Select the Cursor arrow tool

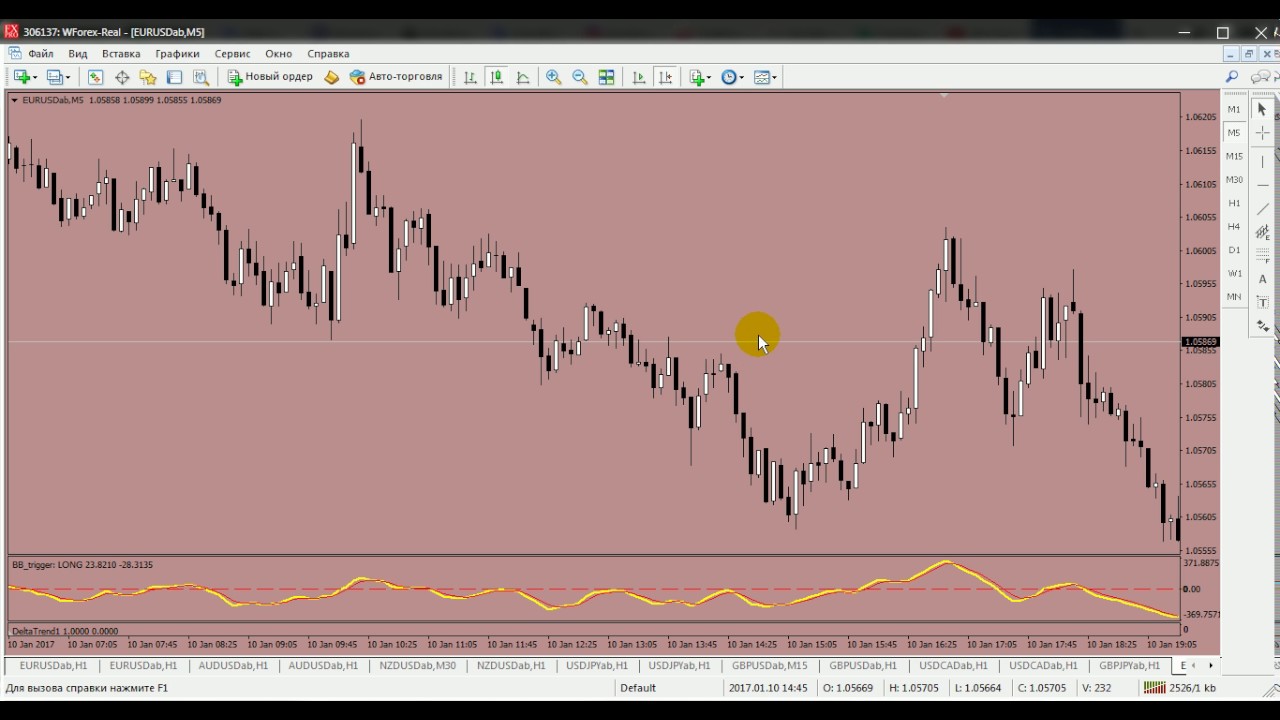pyautogui.click(x=1262, y=109)
